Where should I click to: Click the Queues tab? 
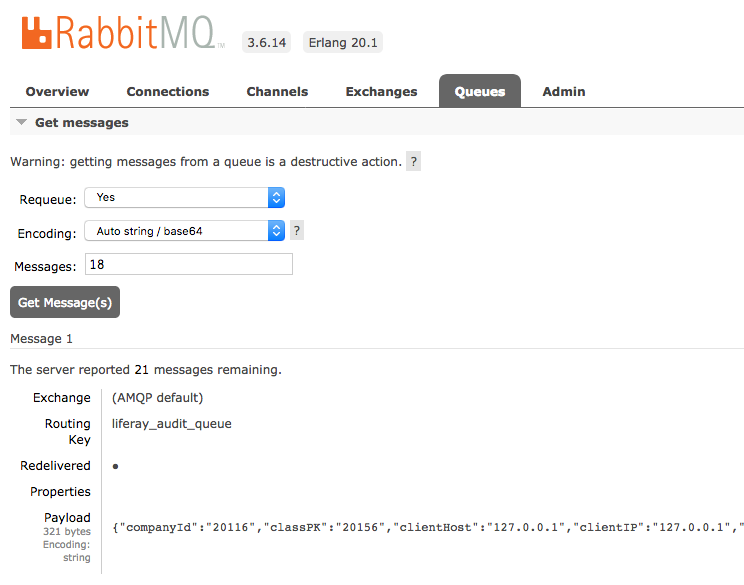[x=480, y=91]
